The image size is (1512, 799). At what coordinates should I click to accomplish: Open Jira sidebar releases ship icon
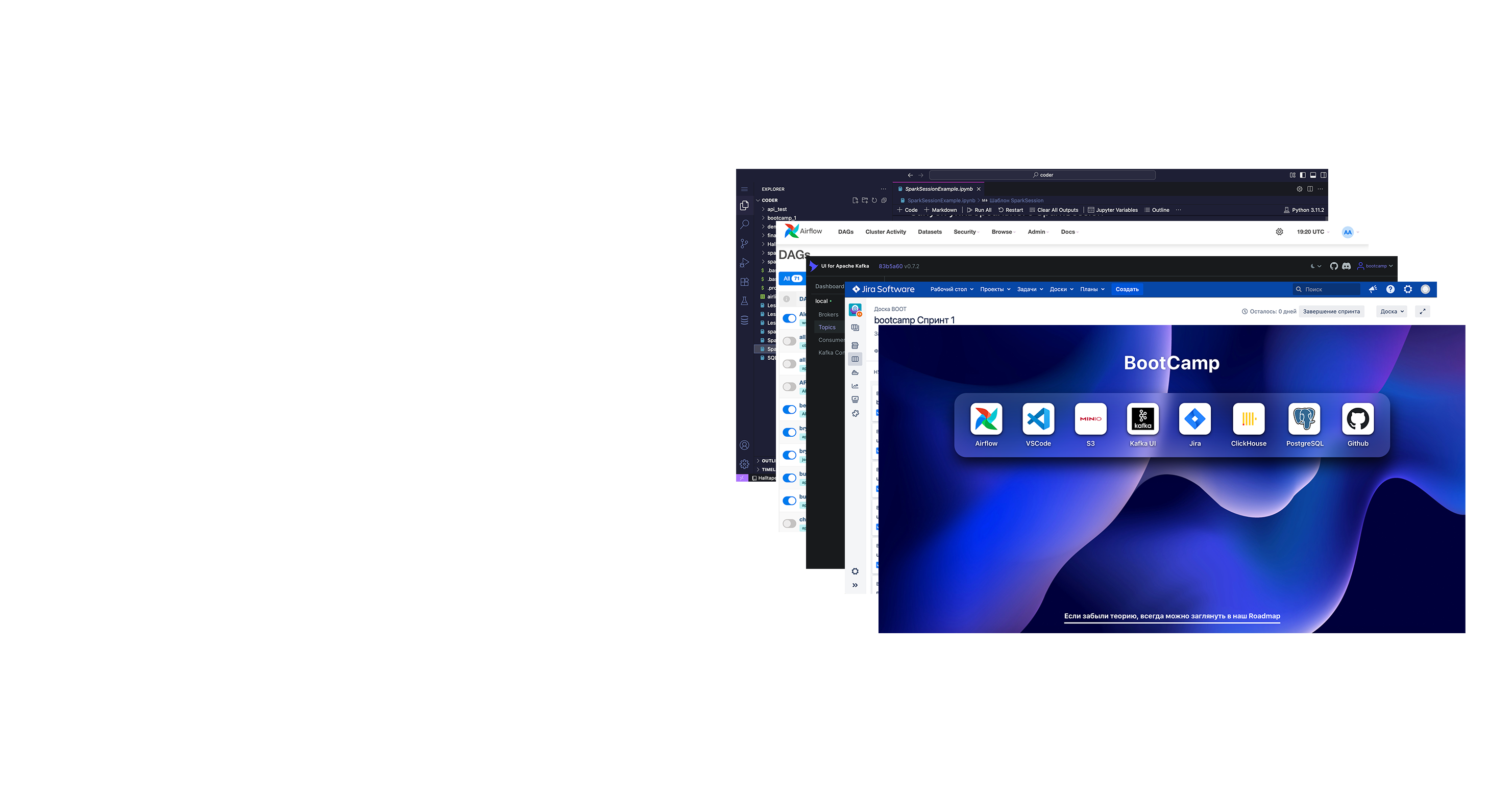pyautogui.click(x=855, y=372)
